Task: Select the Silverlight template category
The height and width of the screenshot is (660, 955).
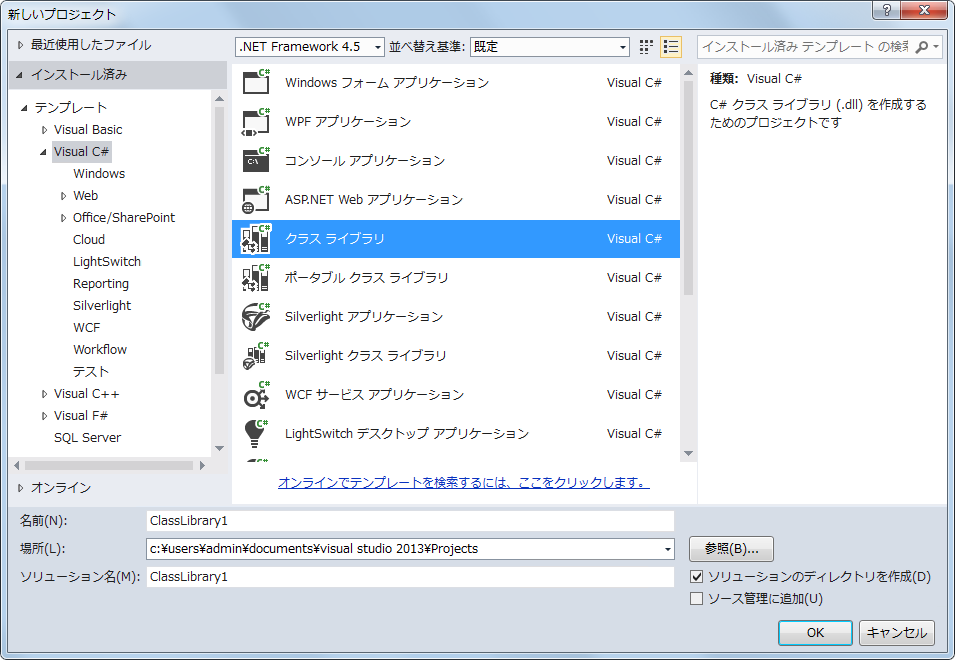Action: click(102, 305)
